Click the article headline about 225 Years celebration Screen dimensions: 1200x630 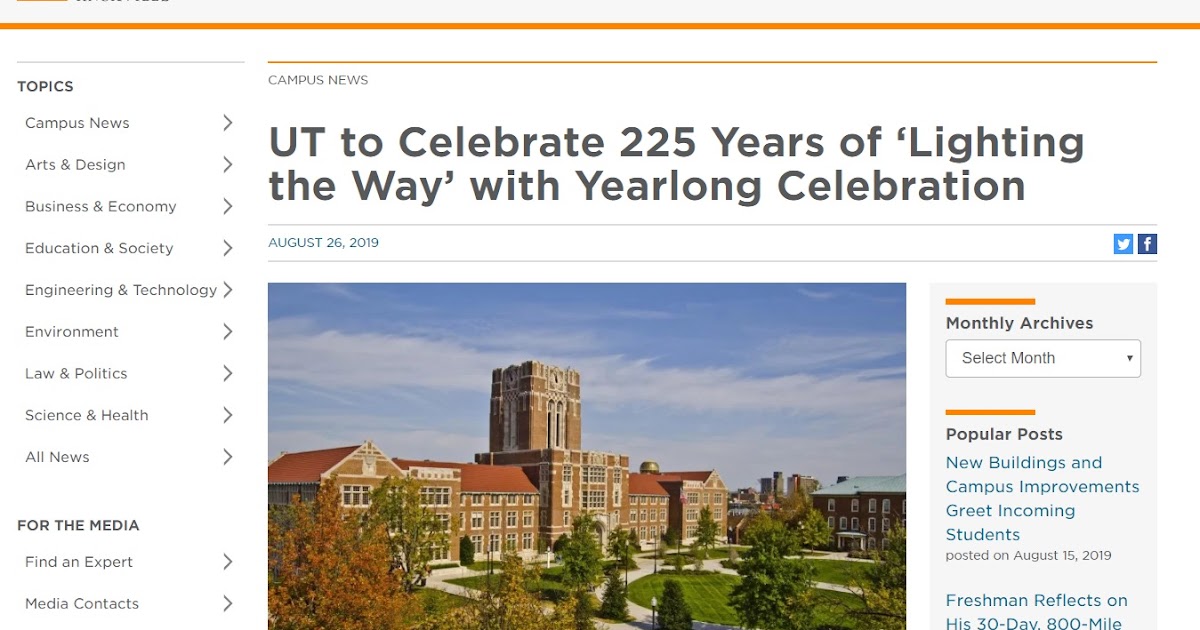[676, 163]
